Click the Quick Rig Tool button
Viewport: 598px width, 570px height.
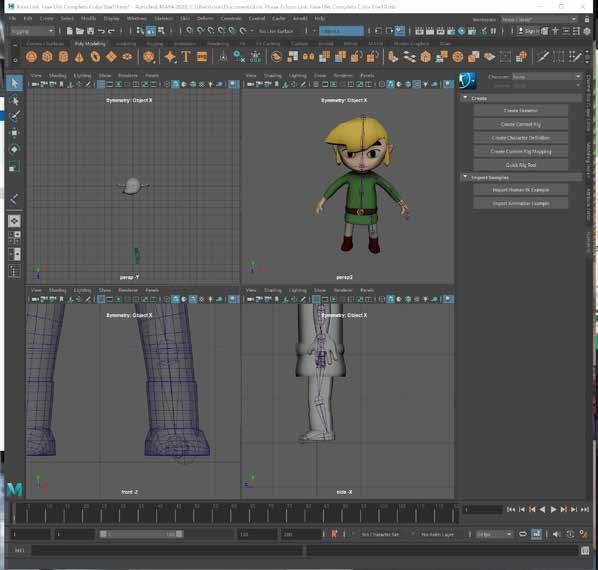[x=521, y=165]
